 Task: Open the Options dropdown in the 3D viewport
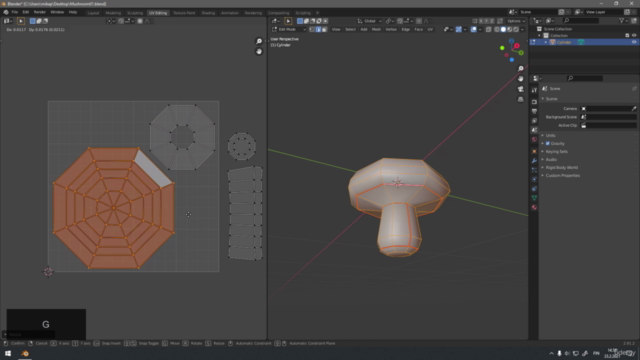pos(516,21)
